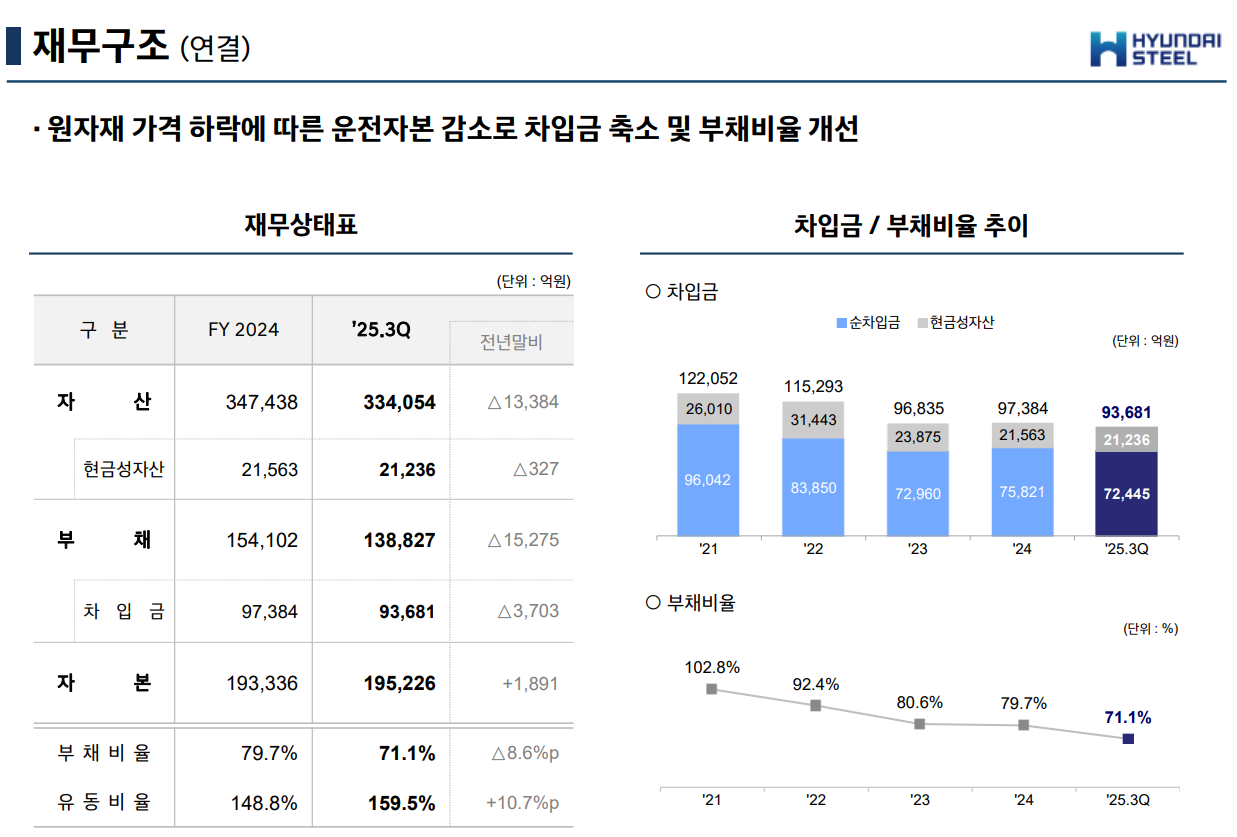Click the gray 현금성자산 legend swatch

pos(921,323)
